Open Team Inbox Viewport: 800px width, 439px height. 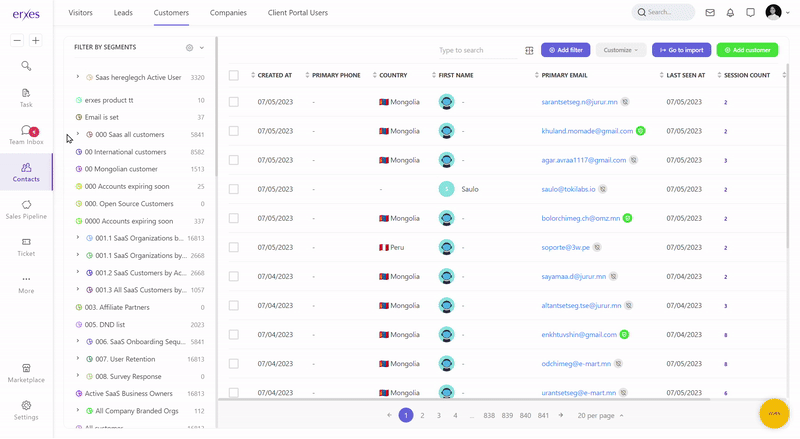[26, 135]
